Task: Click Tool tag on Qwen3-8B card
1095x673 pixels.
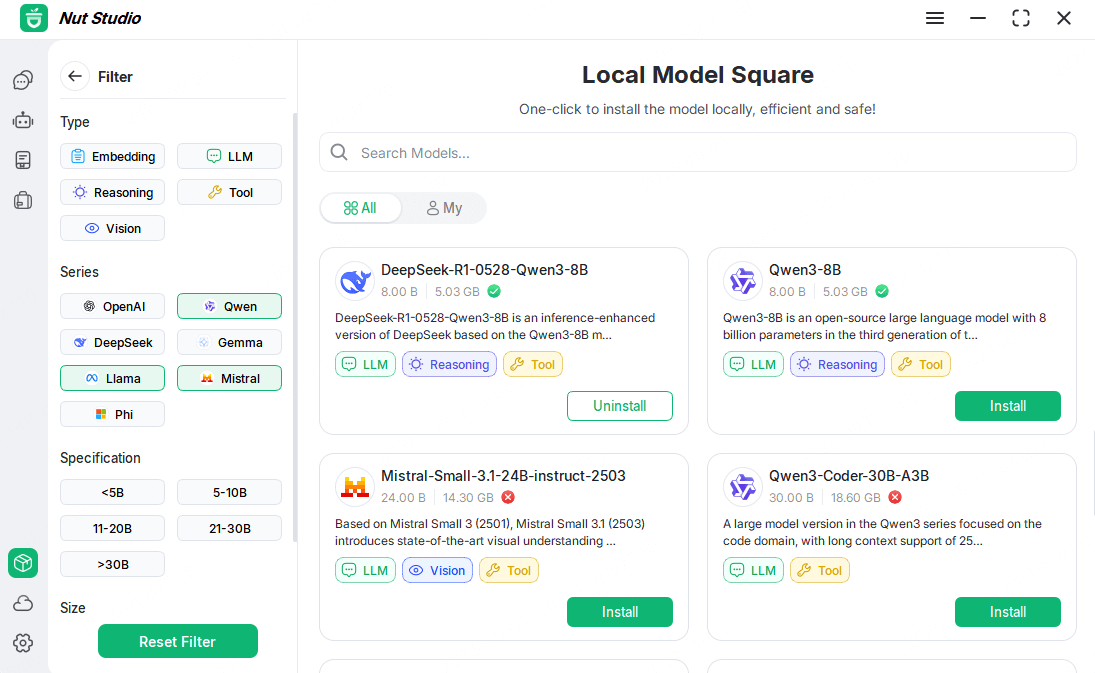Action: (920, 364)
